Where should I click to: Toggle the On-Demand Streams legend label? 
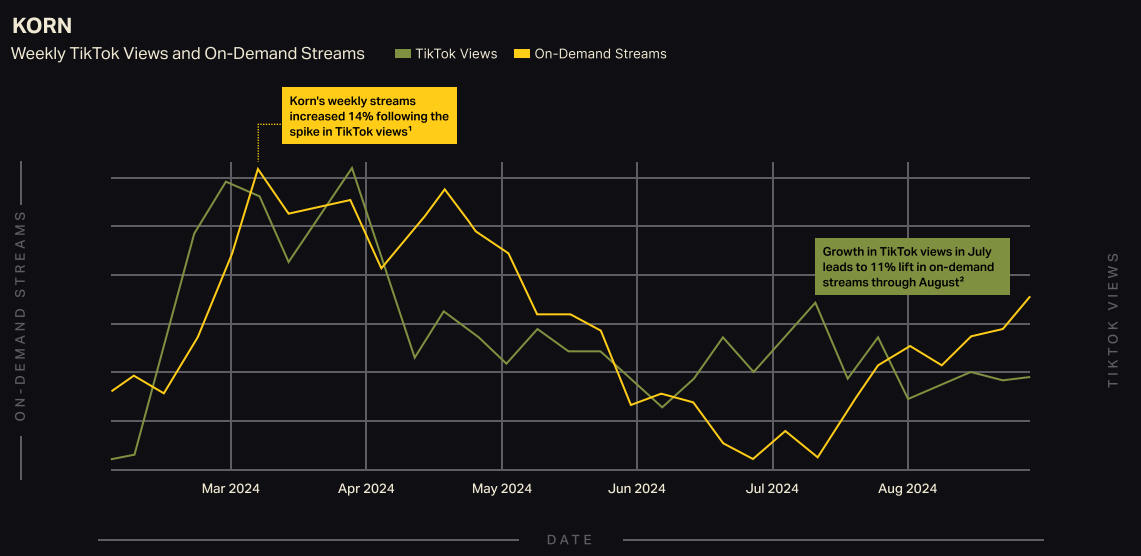pyautogui.click(x=600, y=54)
